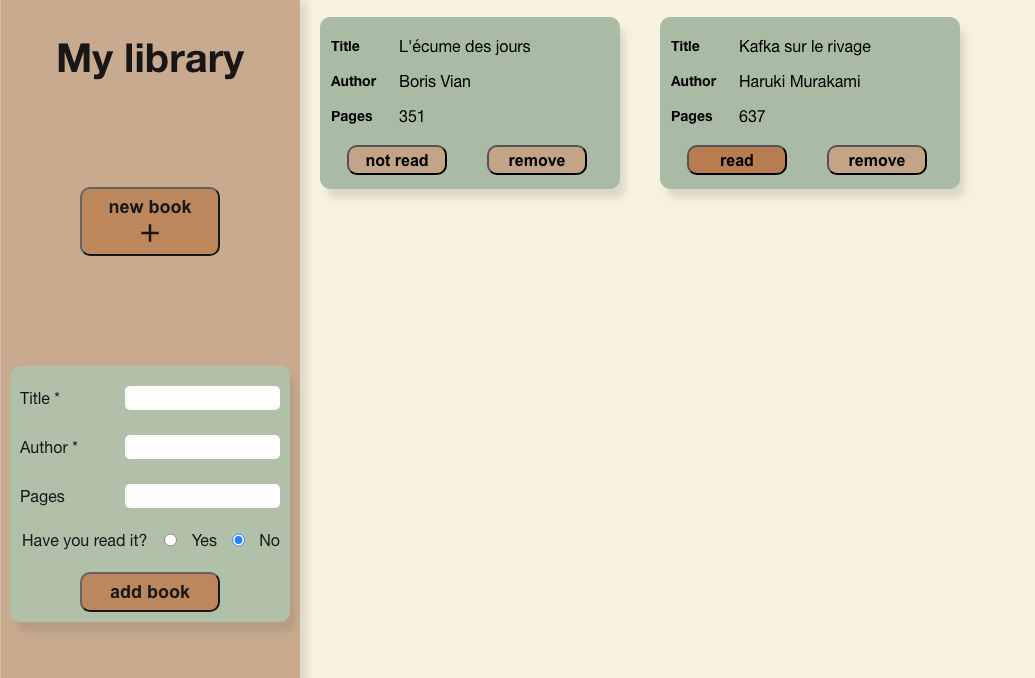This screenshot has width=1035, height=678.
Task: Focus the Pages input field
Action: [x=202, y=496]
